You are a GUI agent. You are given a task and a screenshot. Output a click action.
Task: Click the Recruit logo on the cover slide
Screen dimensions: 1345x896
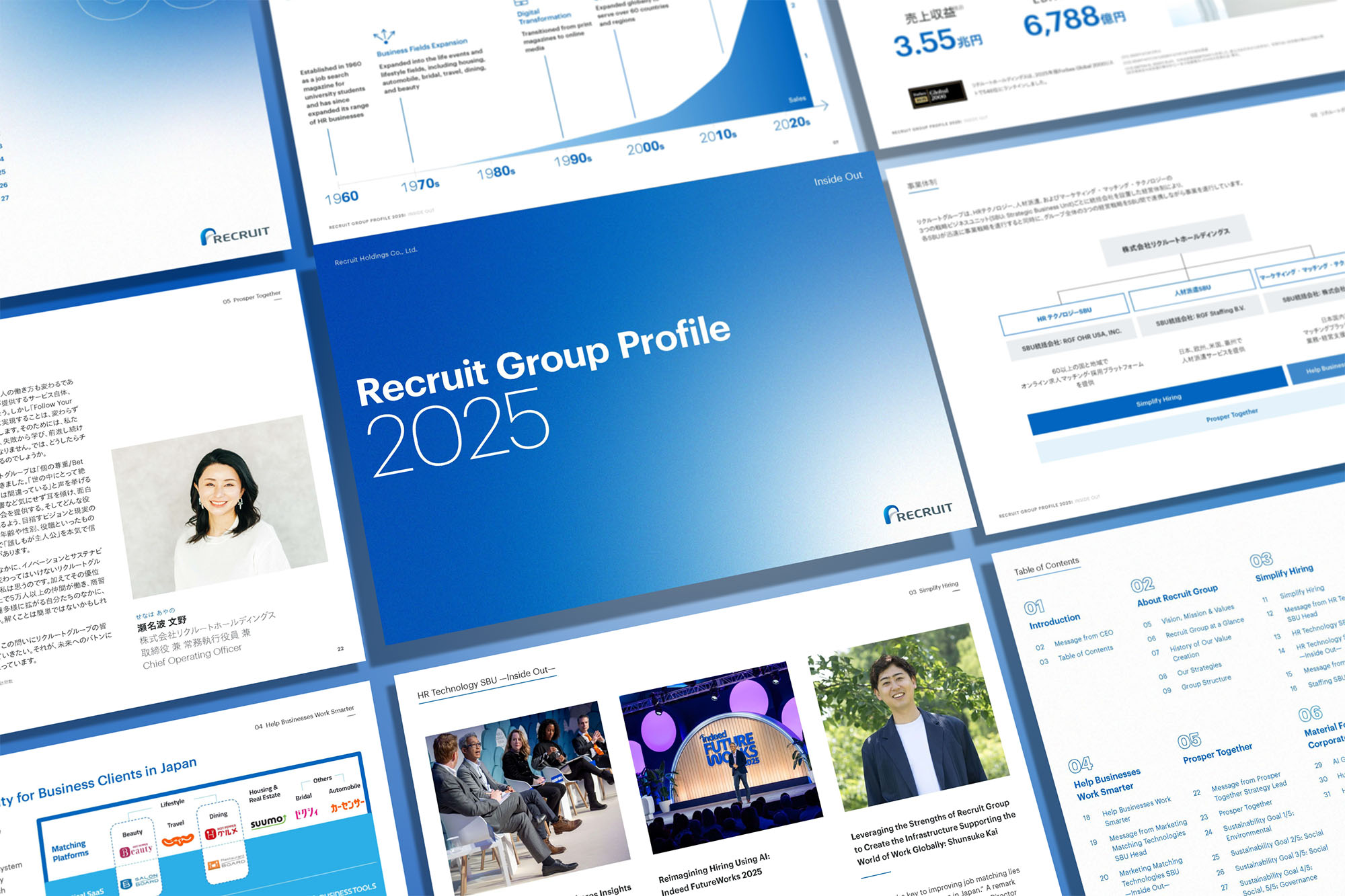pos(917,512)
